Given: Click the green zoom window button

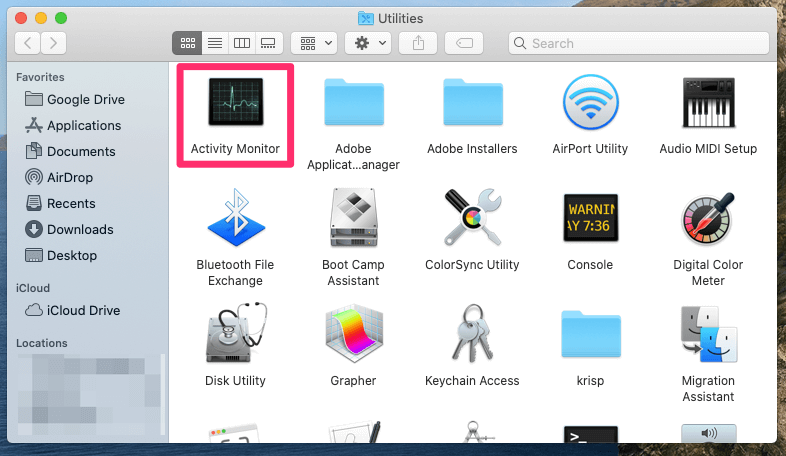Looking at the screenshot, I should (61, 18).
